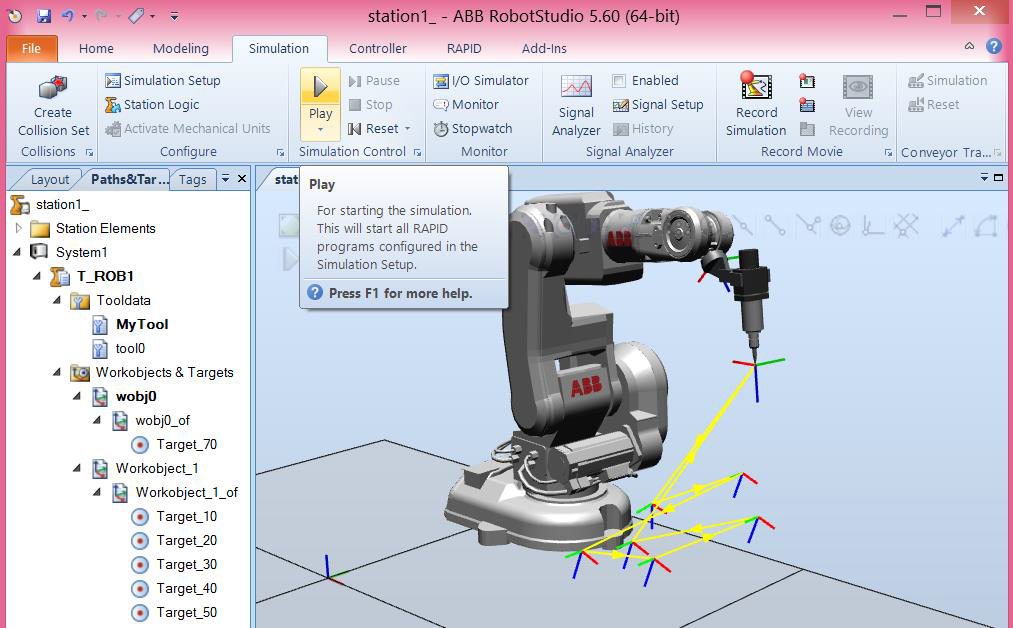Switch to the Tags panel tab
1013x628 pixels.
(x=193, y=179)
